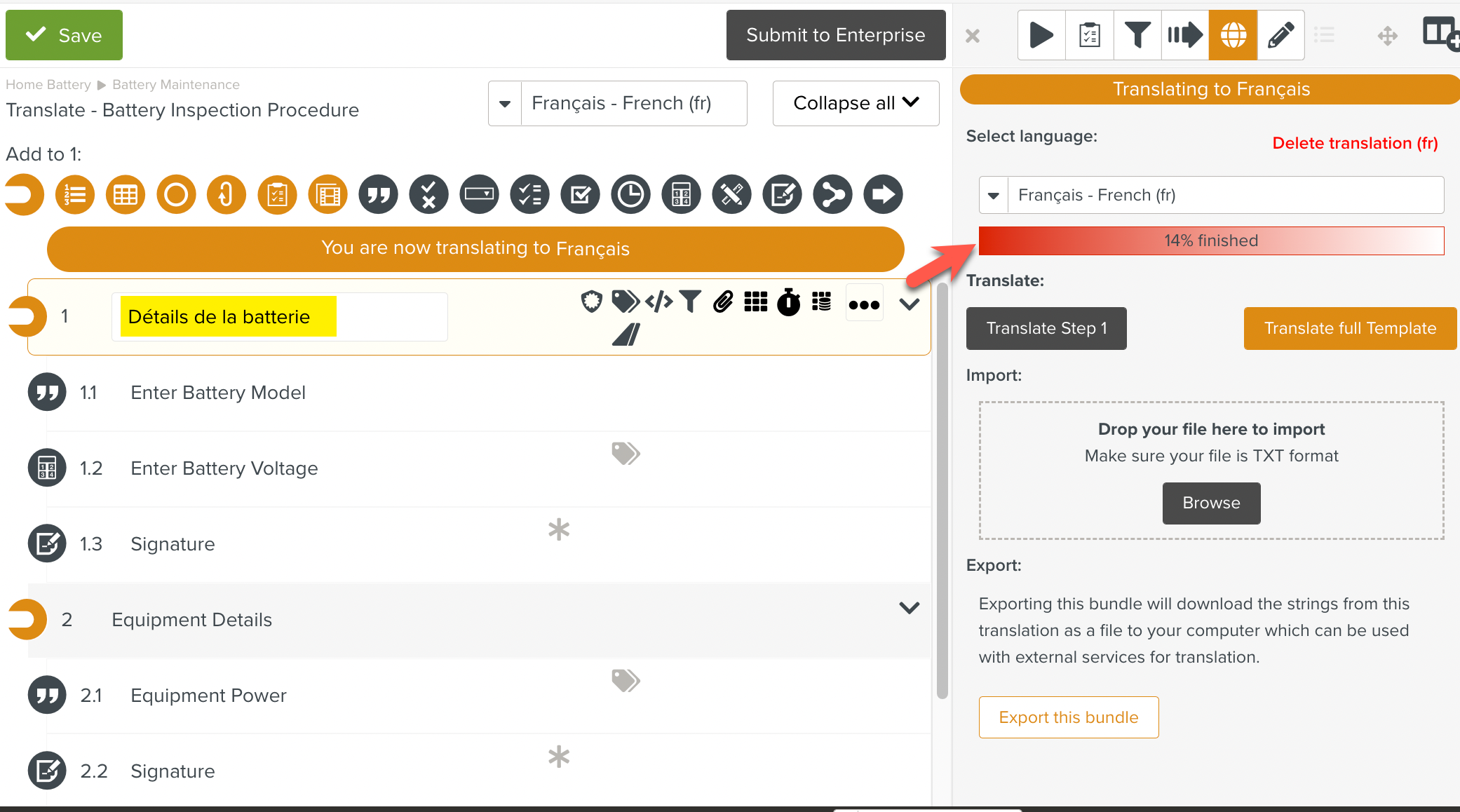Click Delete translation (fr) link
Viewport: 1460px width, 812px height.
pos(1355,143)
